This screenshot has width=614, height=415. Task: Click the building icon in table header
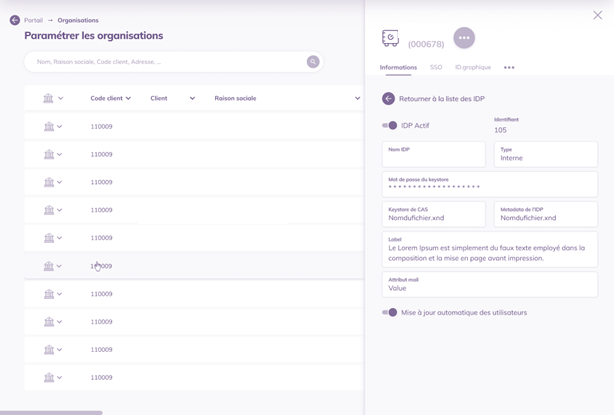(48, 99)
